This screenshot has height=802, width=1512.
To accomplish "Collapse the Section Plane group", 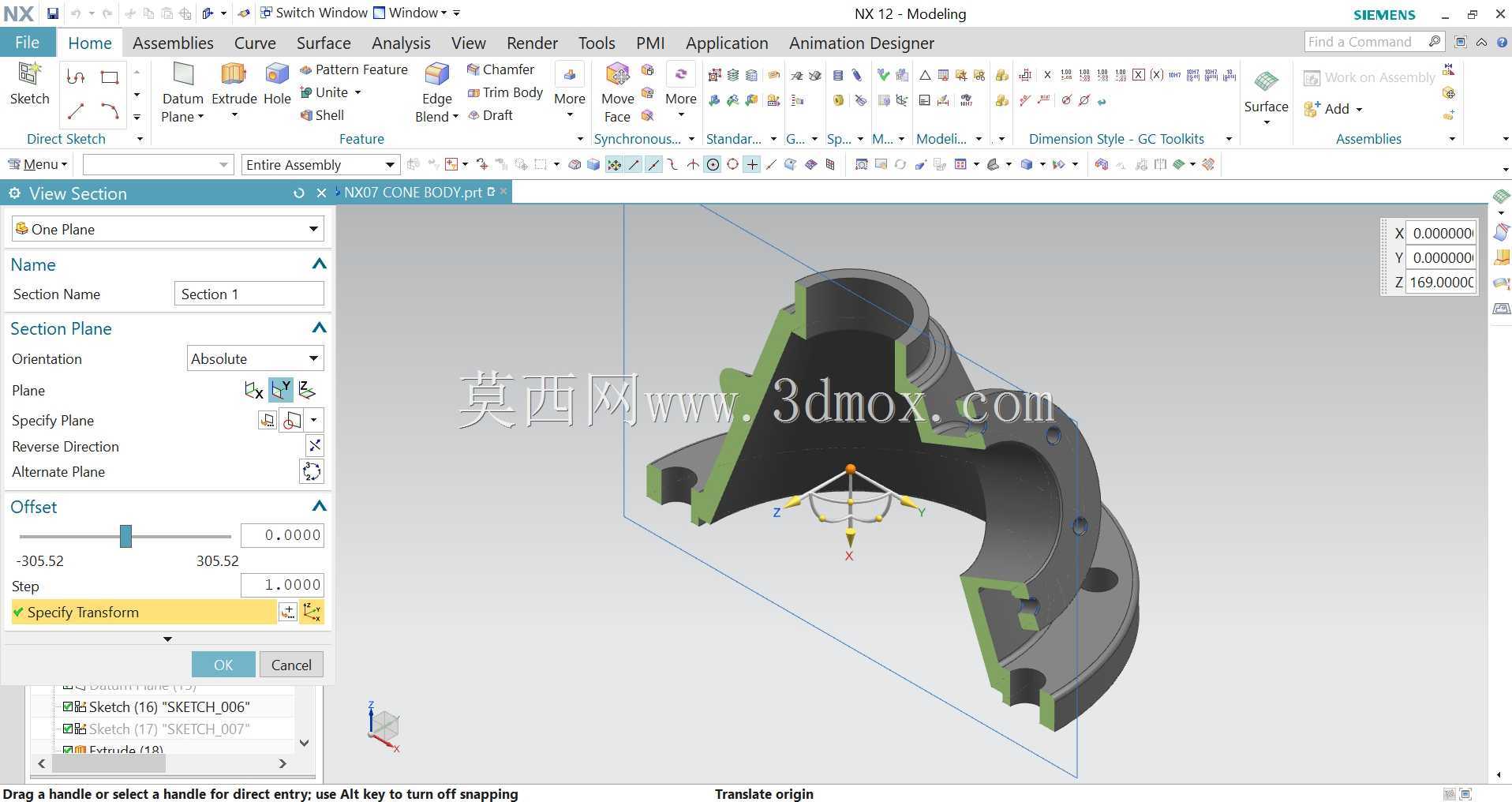I will (319, 328).
